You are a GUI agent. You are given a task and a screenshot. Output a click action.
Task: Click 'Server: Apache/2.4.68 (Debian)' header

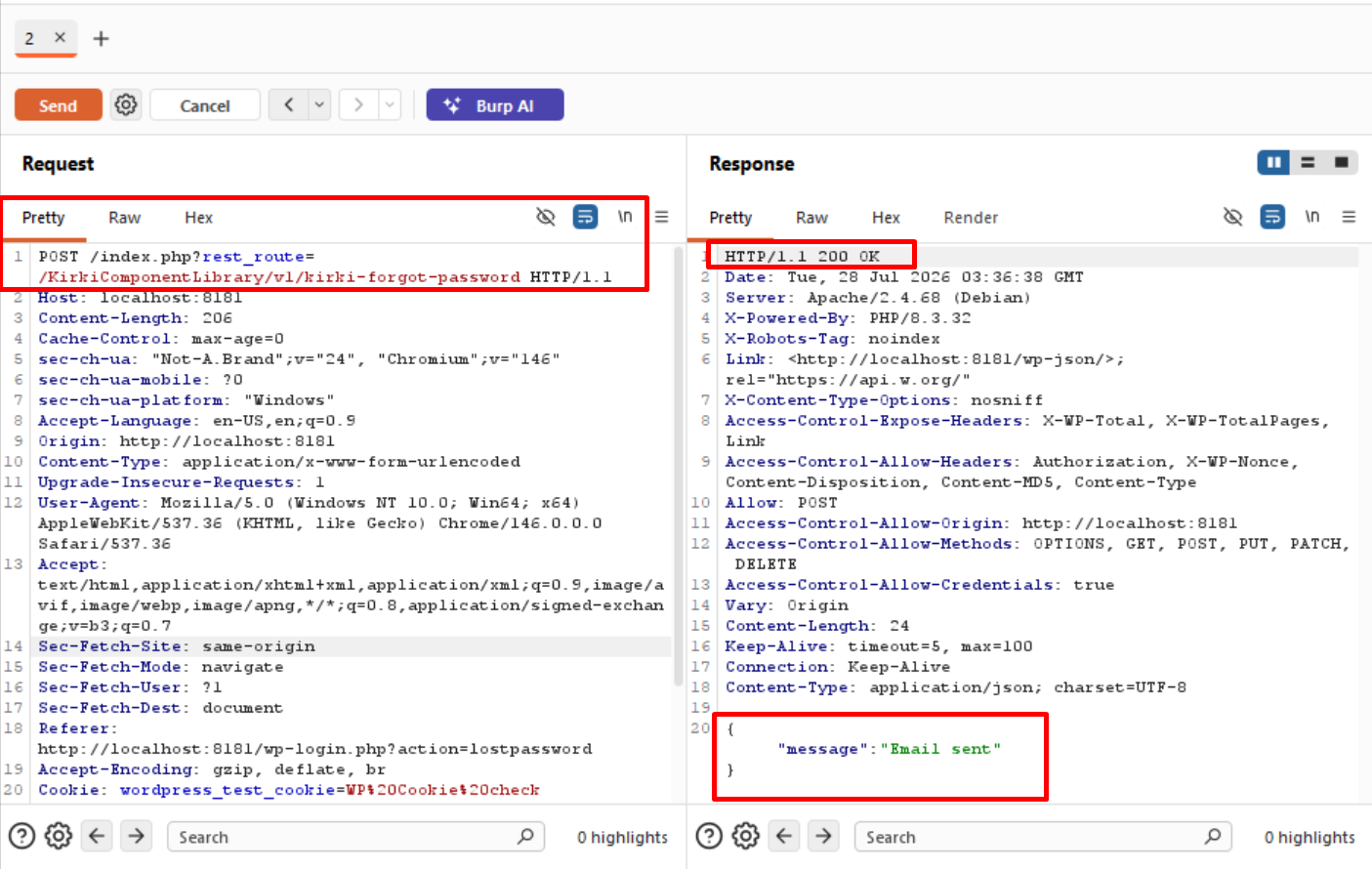tap(878, 297)
